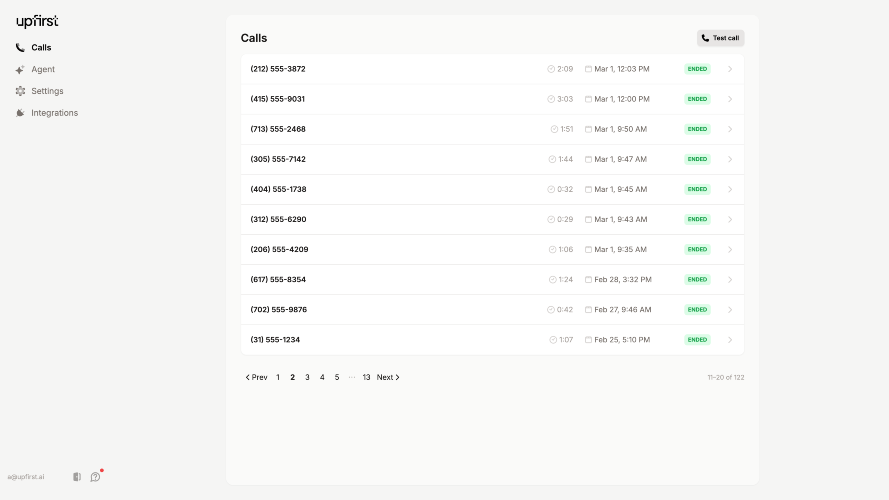Open call from (312) 555-6290
Screen dimensions: 889x500
492,219
